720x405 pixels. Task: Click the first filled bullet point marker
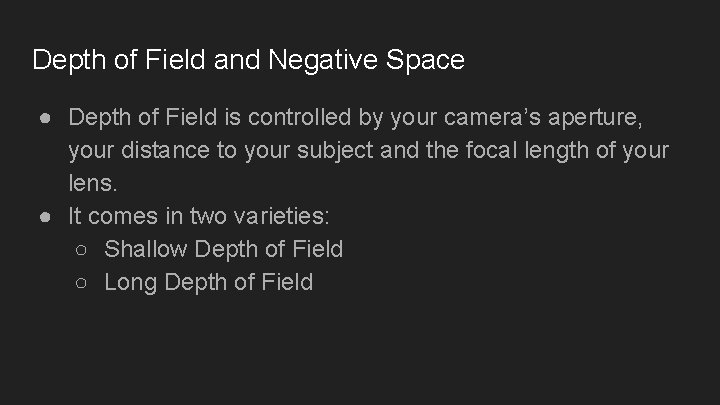pyautogui.click(x=46, y=119)
